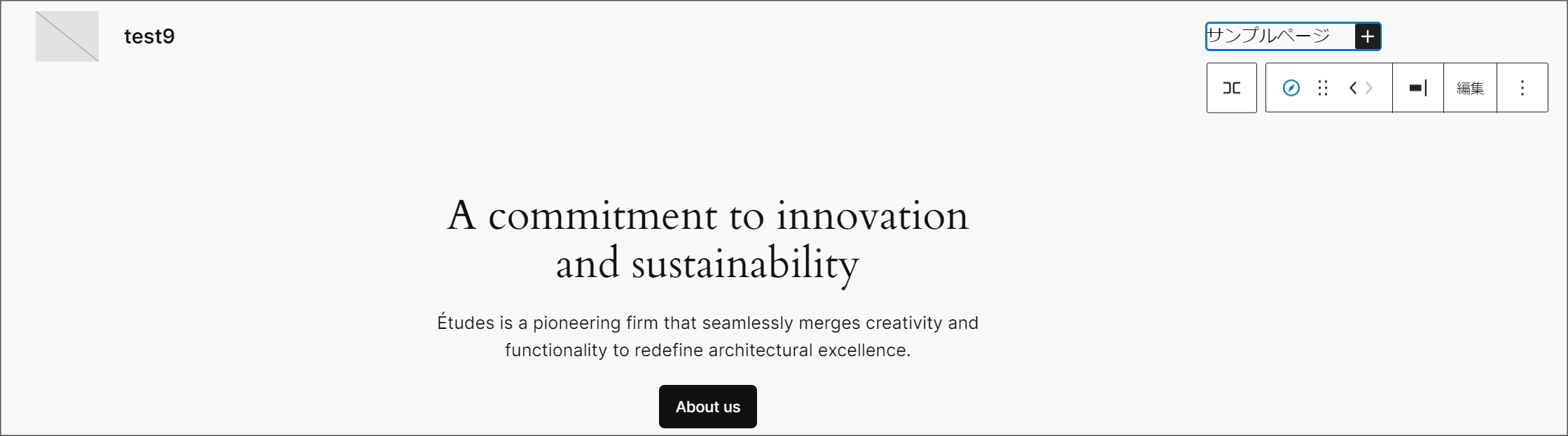Click the six-dot drag handle icon
Screen dimensions: 1568x436
click(1322, 88)
